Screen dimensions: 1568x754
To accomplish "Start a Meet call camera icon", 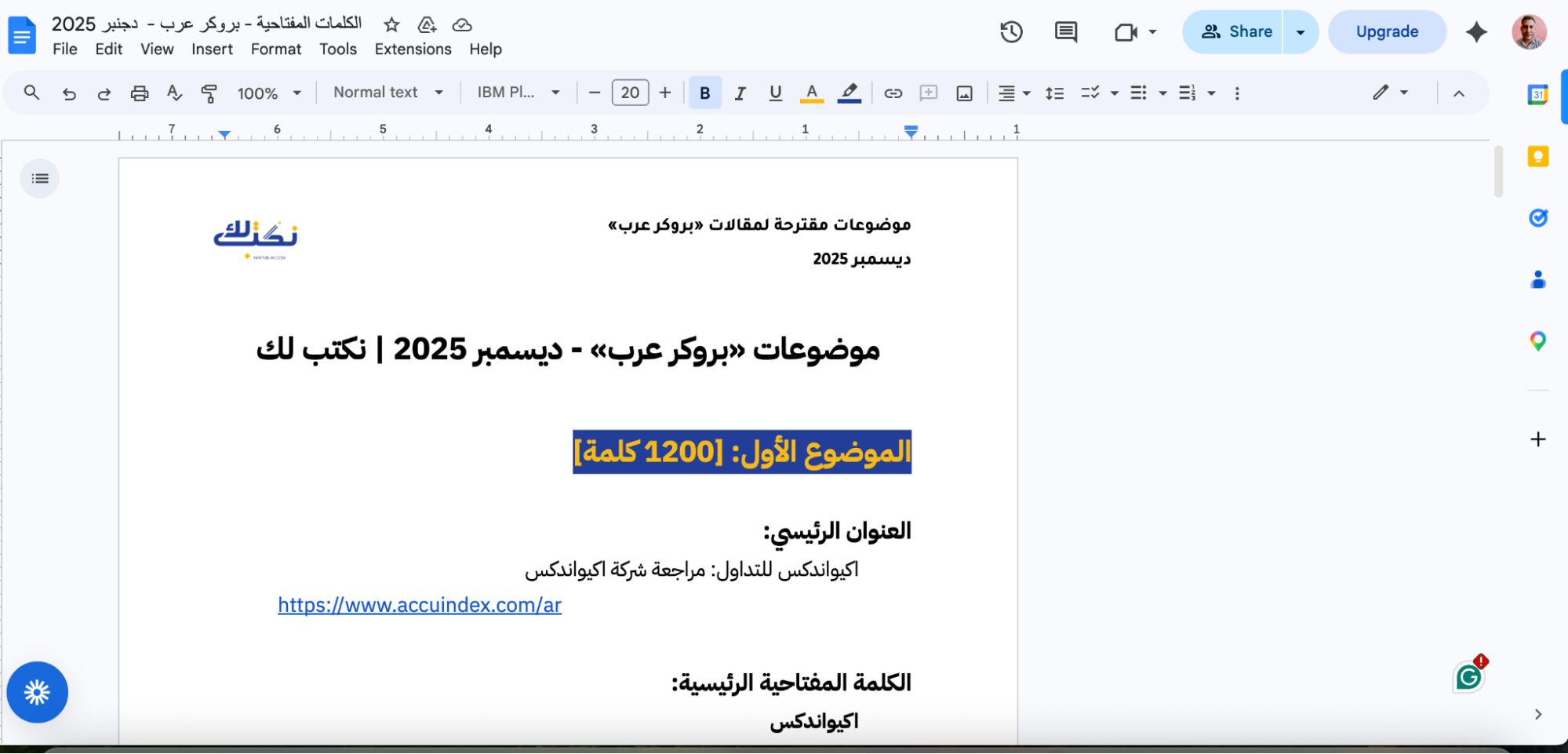I will (1126, 32).
